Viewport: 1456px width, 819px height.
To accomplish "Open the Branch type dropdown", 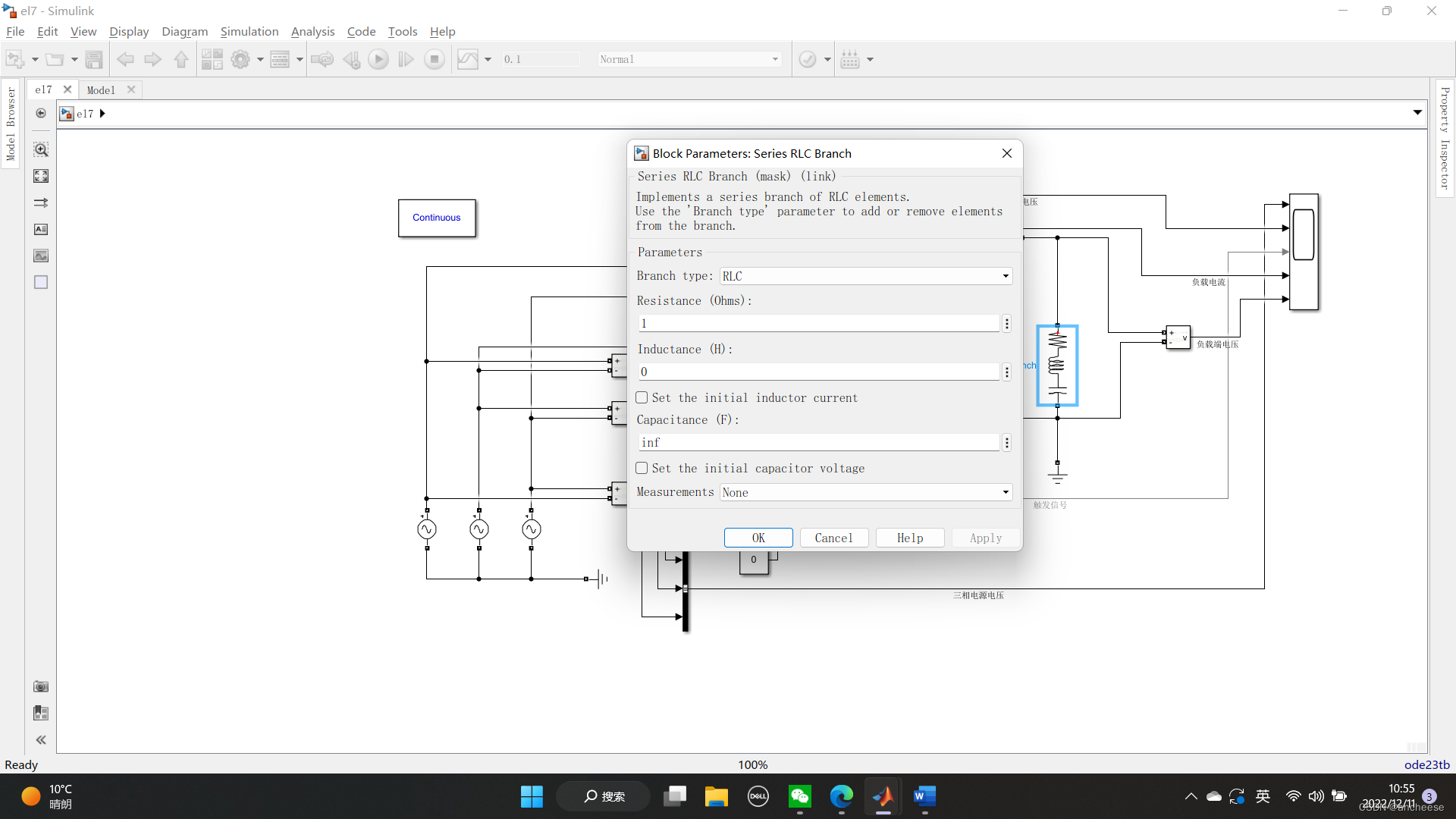I will (x=865, y=276).
